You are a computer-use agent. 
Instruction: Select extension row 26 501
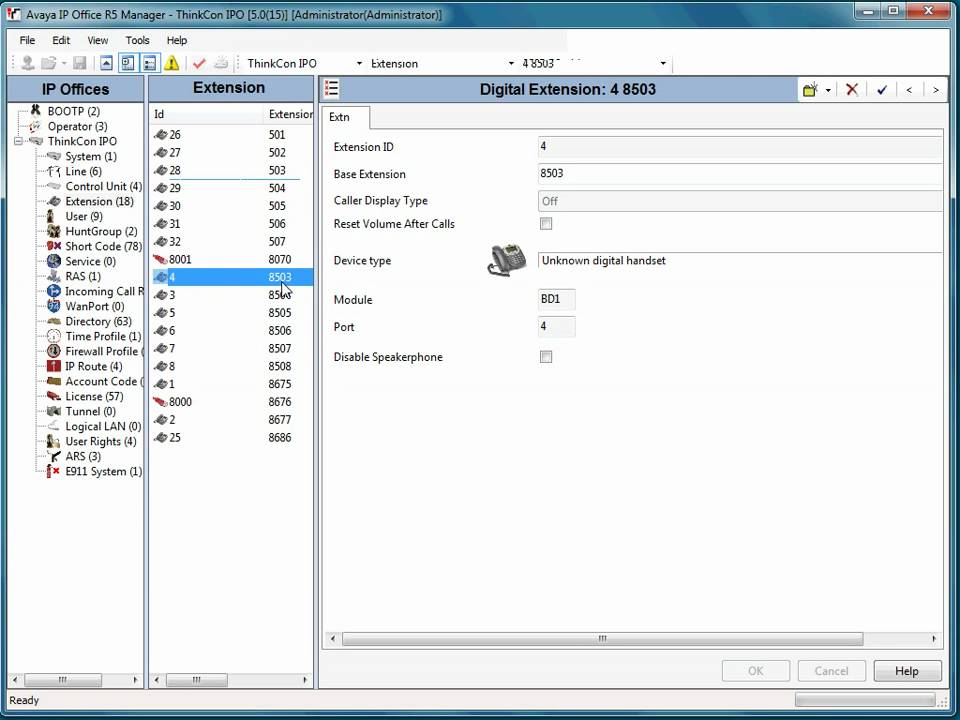[231, 135]
